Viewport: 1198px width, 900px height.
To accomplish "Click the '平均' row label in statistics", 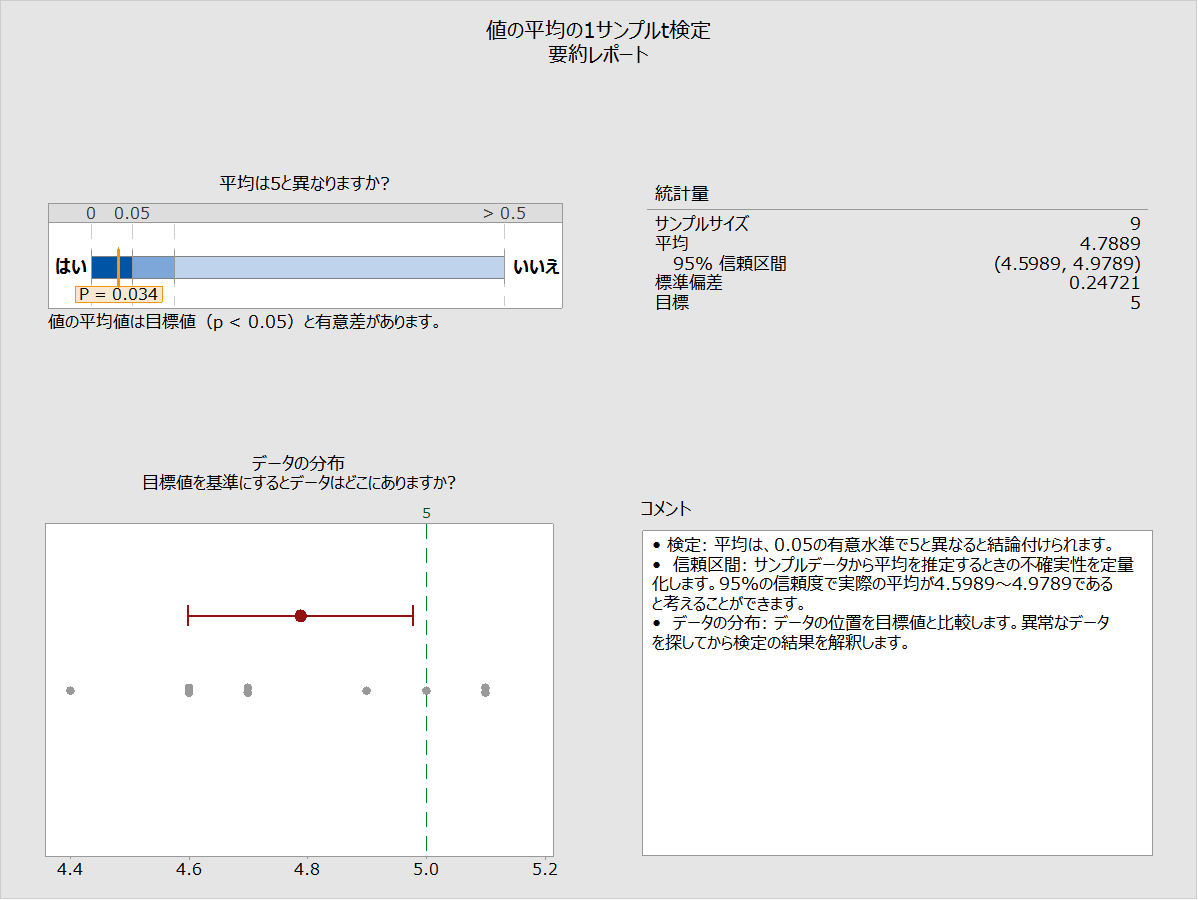I will 672,244.
